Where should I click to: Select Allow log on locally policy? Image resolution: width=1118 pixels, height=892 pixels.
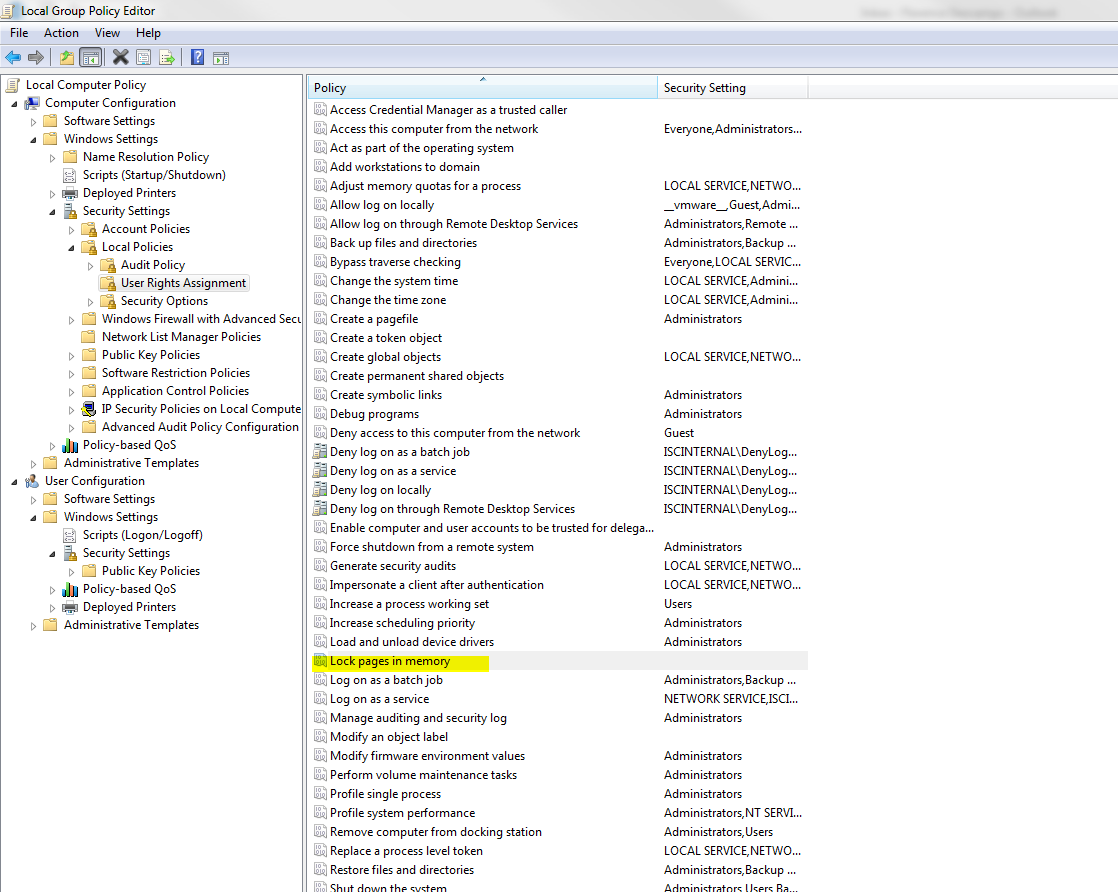pos(382,205)
